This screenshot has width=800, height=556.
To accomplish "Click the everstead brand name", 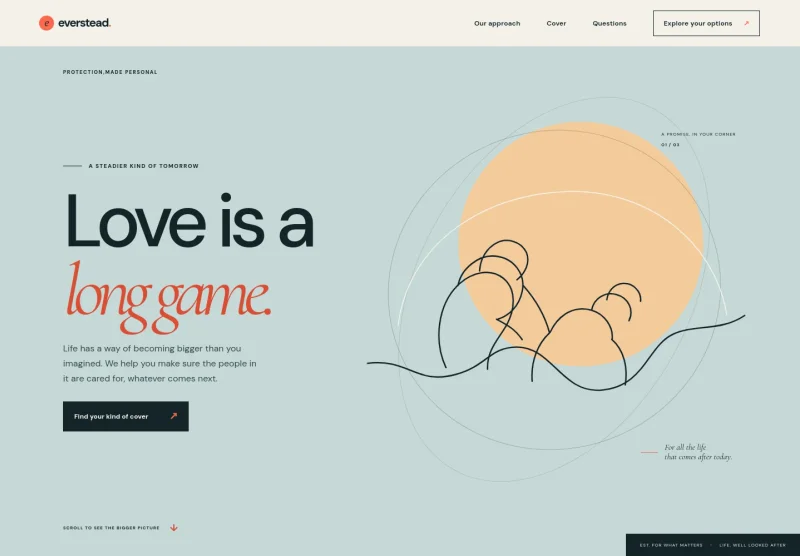I will pyautogui.click(x=84, y=23).
